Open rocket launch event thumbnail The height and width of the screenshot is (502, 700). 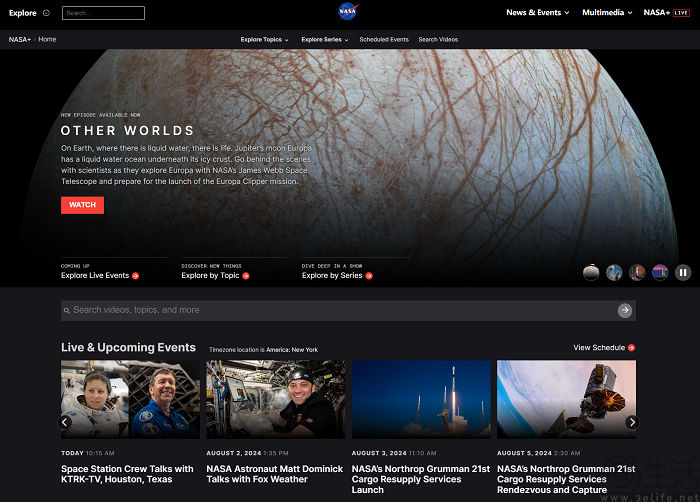pos(421,399)
